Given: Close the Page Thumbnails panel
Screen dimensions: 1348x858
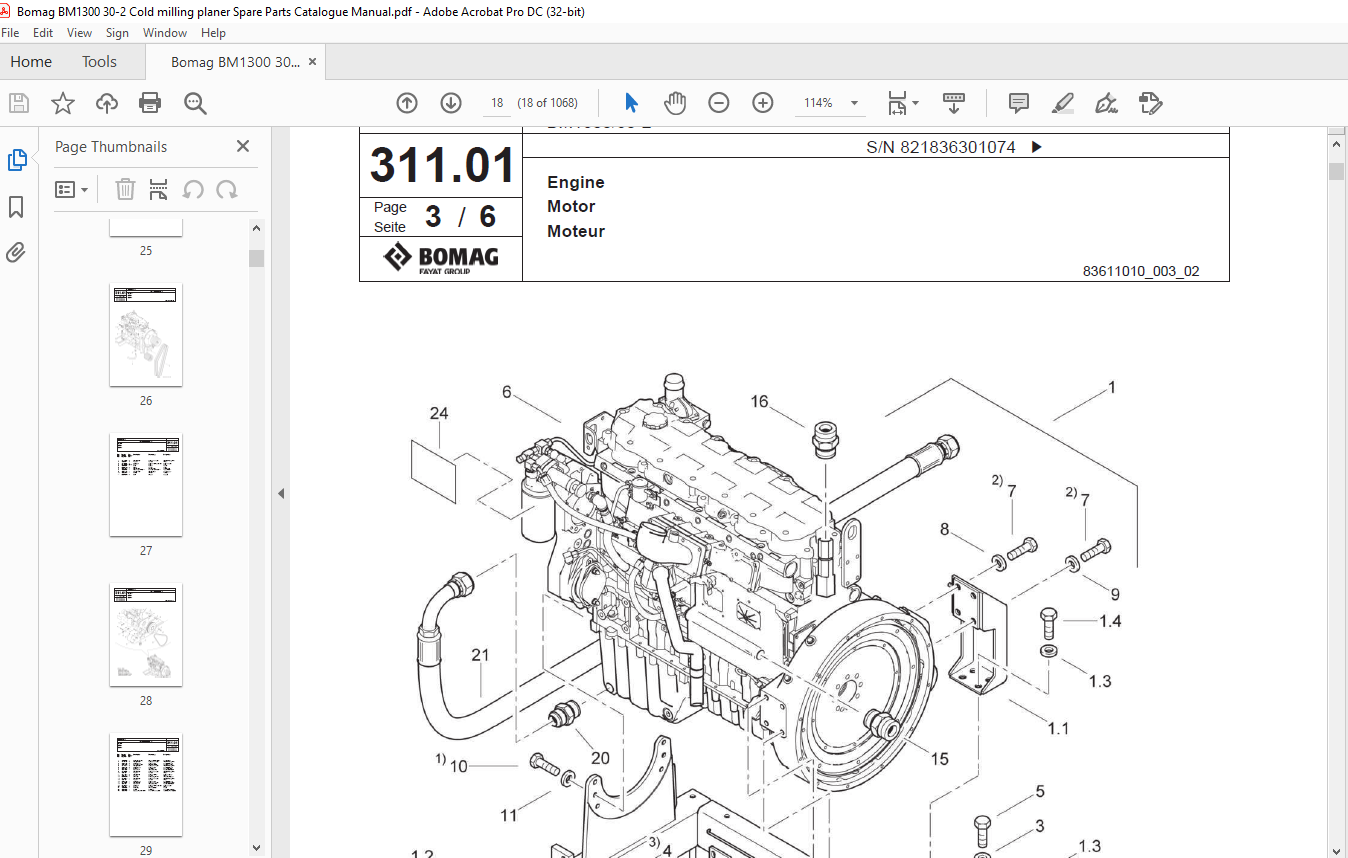Looking at the screenshot, I should [243, 146].
